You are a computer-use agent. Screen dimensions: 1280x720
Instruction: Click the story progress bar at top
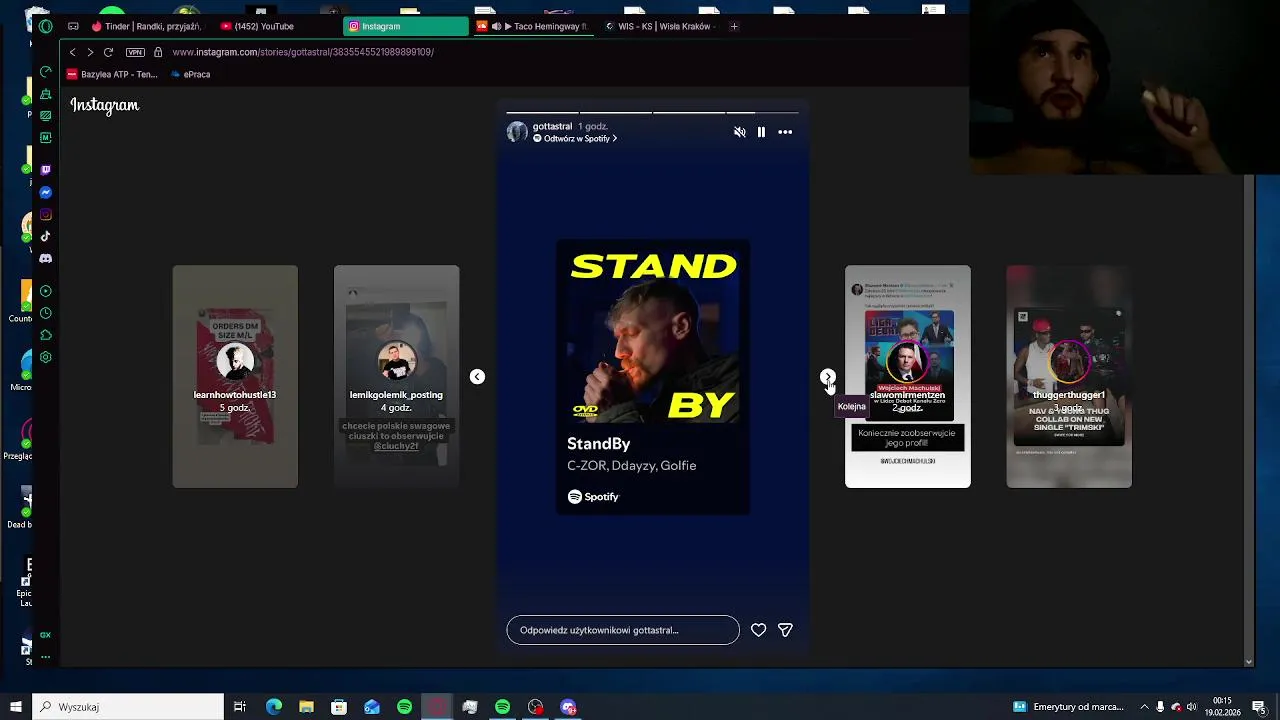[x=652, y=113]
